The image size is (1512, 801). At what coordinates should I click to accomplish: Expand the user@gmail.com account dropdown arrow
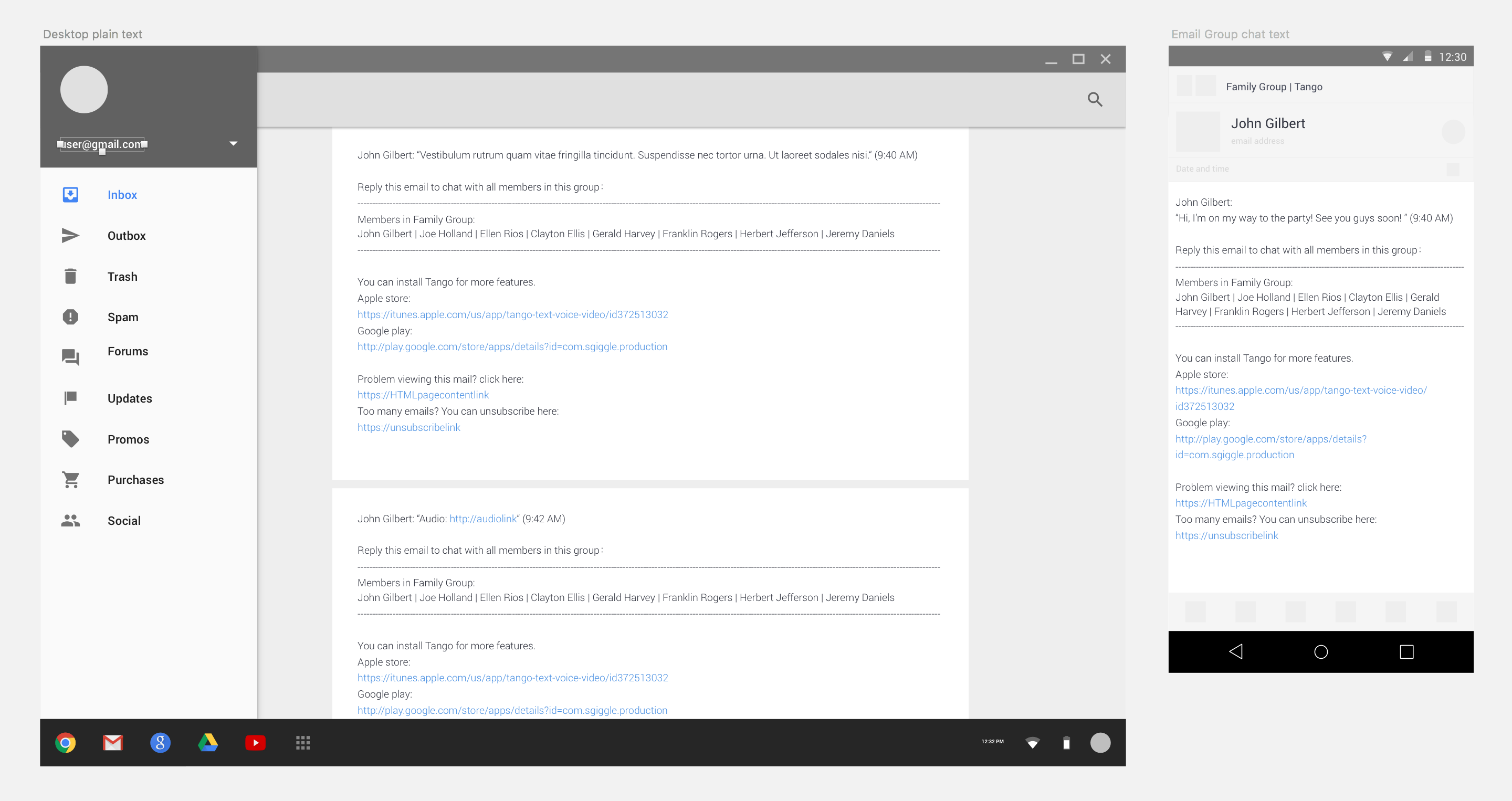click(x=233, y=144)
